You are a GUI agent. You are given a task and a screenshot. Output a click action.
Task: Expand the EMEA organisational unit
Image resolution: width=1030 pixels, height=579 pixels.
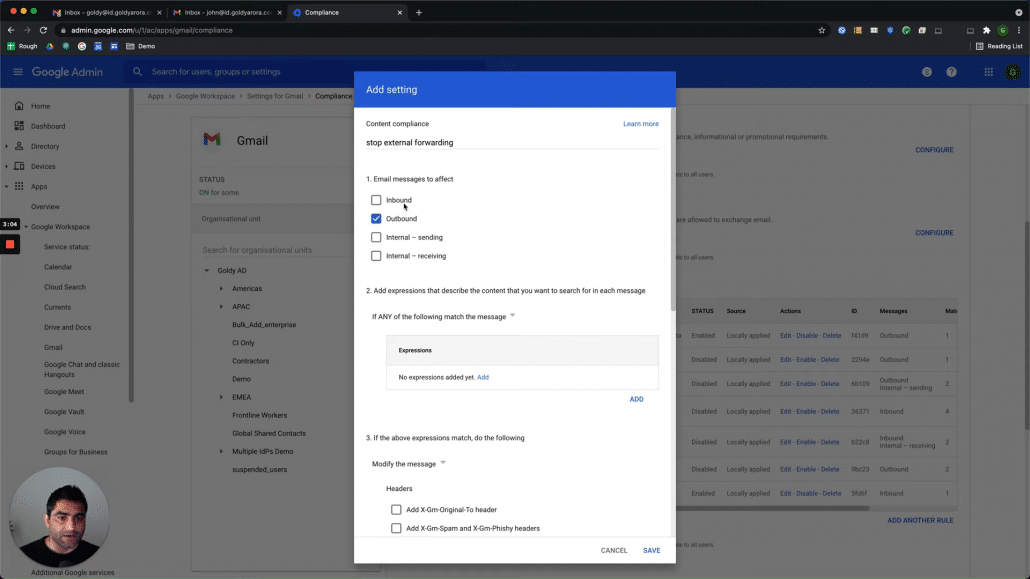[221, 397]
